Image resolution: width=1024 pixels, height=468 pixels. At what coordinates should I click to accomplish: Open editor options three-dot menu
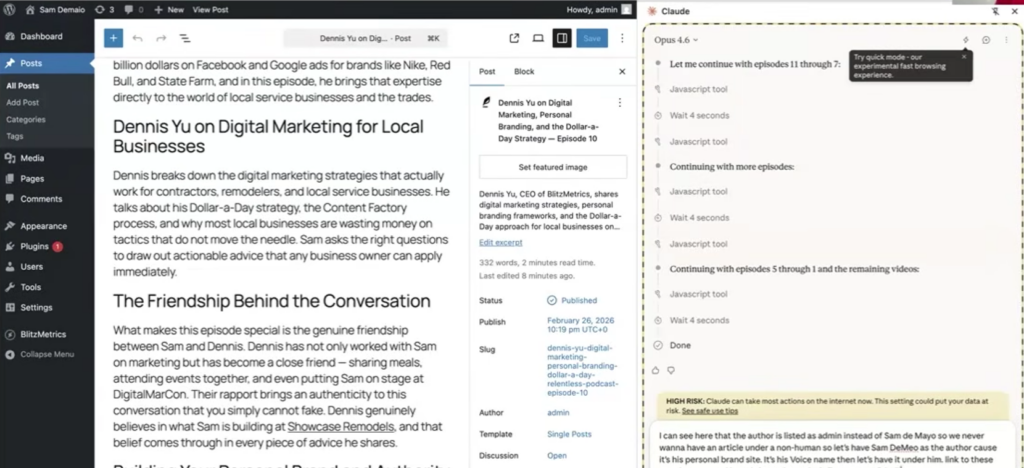click(622, 38)
